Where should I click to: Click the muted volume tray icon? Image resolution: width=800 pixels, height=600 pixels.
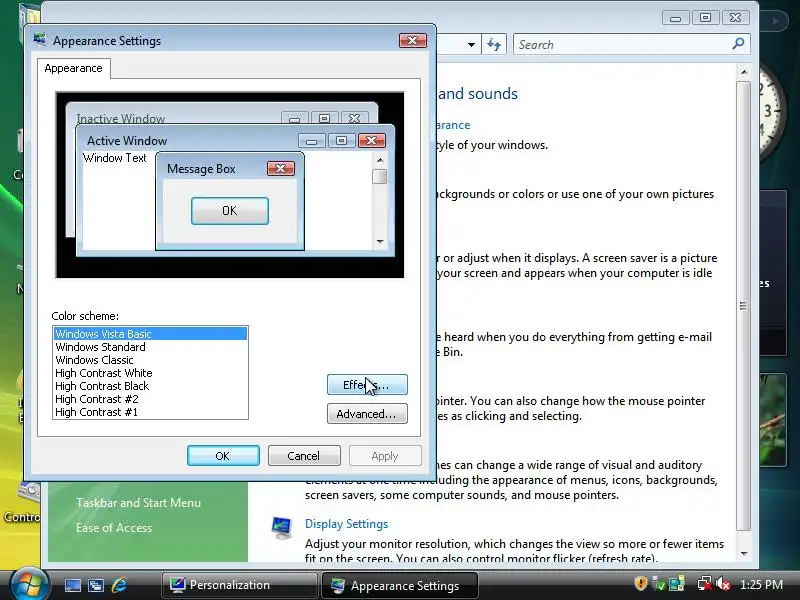click(723, 584)
